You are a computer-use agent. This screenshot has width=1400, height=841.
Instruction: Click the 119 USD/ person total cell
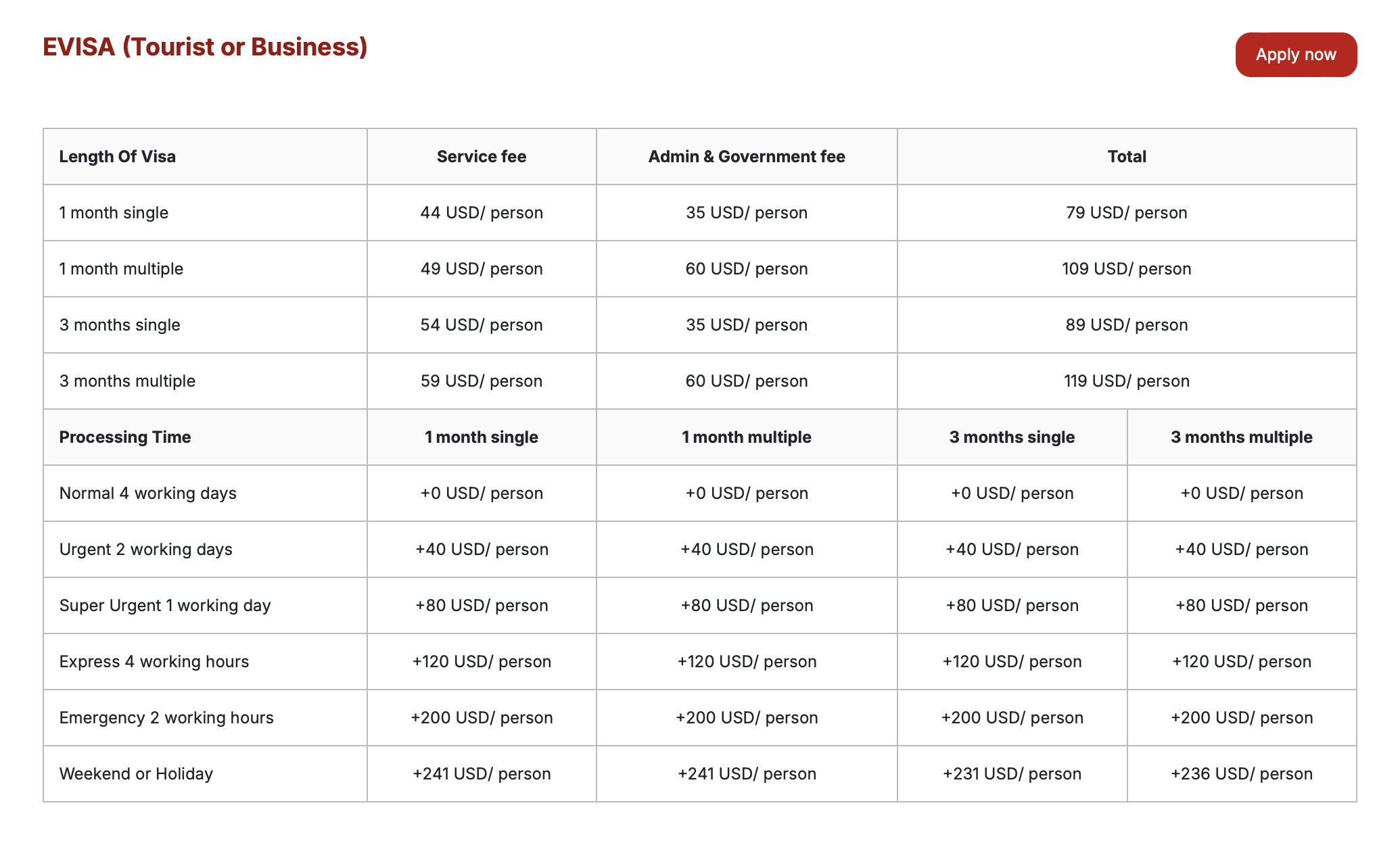pyautogui.click(x=1127, y=381)
